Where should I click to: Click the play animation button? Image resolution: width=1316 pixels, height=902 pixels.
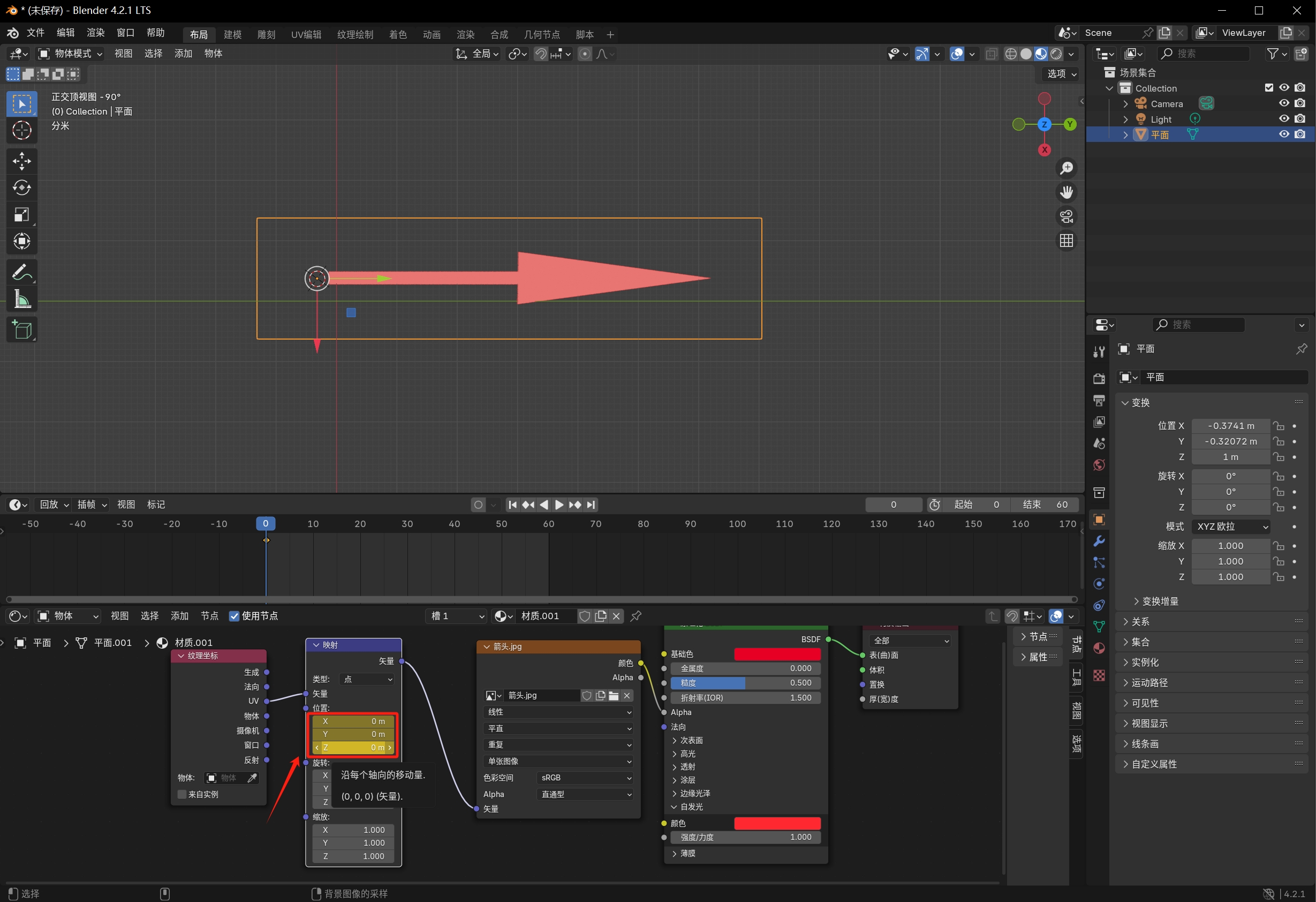point(559,505)
